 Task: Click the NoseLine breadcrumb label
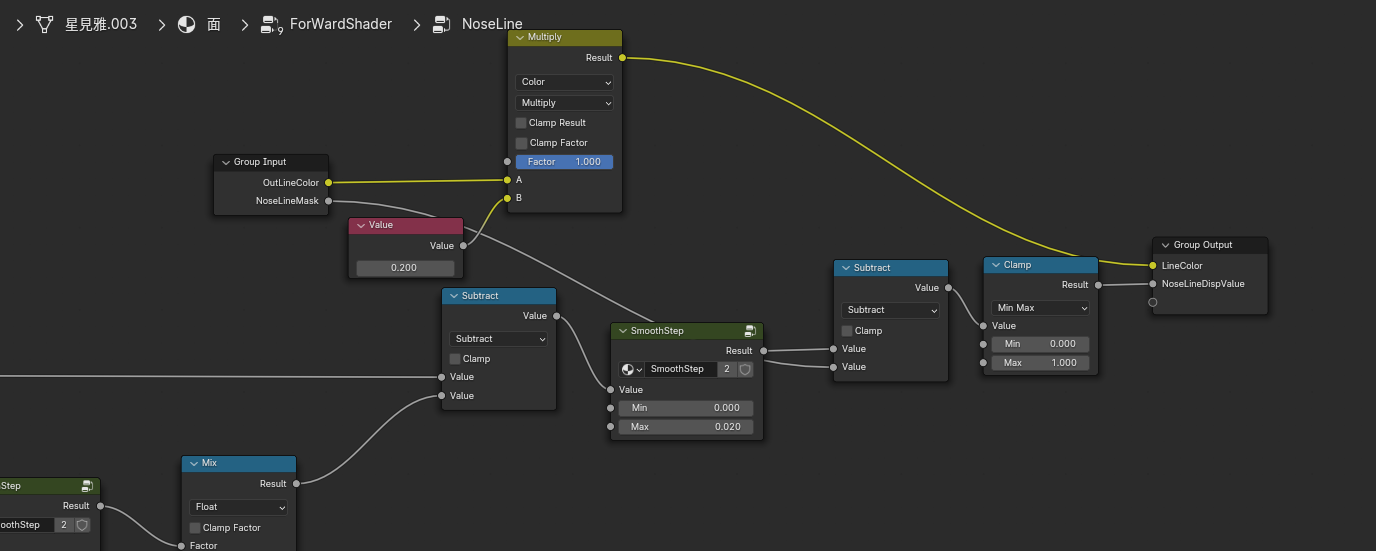tap(492, 24)
